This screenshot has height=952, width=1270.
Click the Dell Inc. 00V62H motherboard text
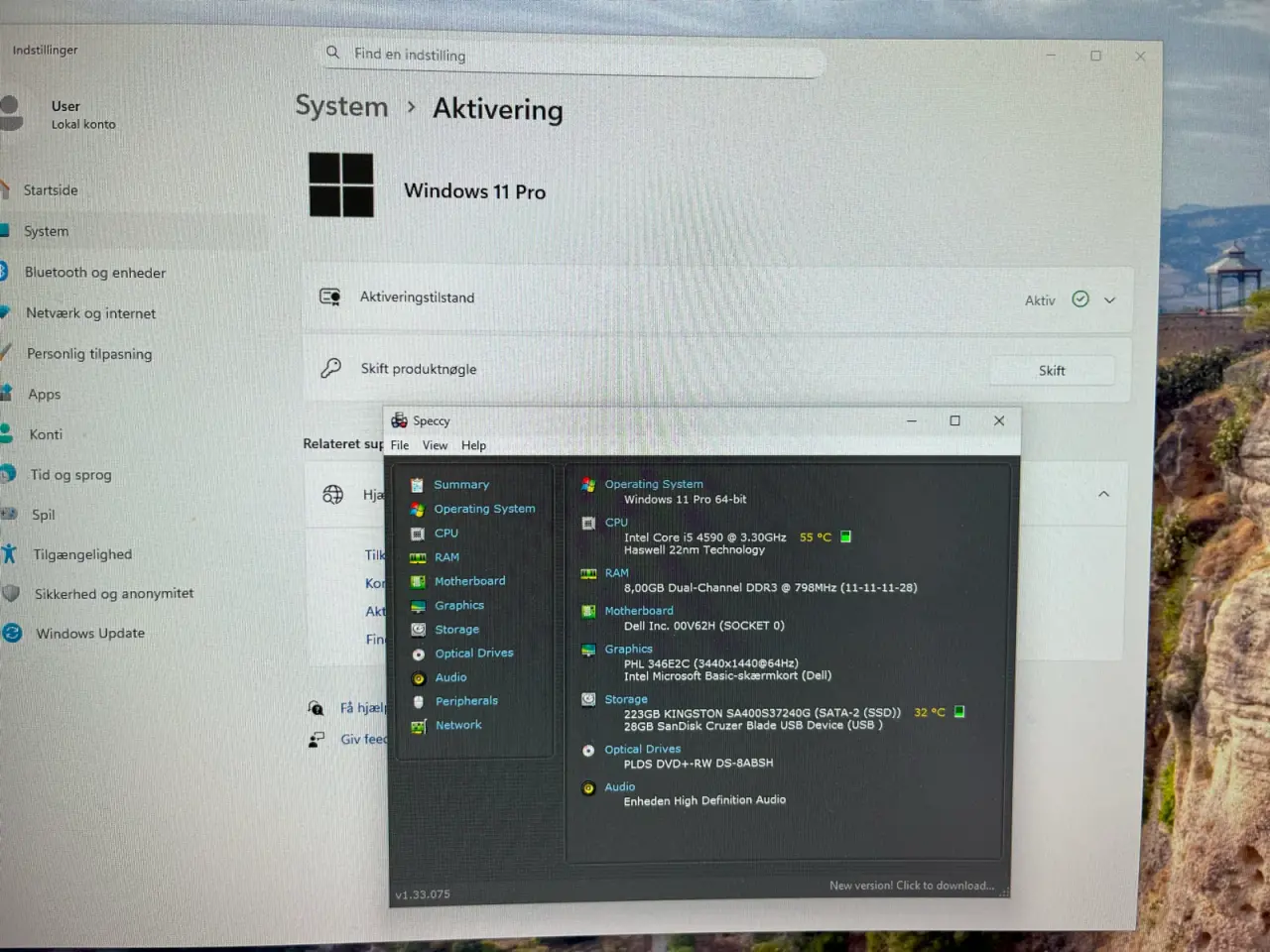coord(703,626)
